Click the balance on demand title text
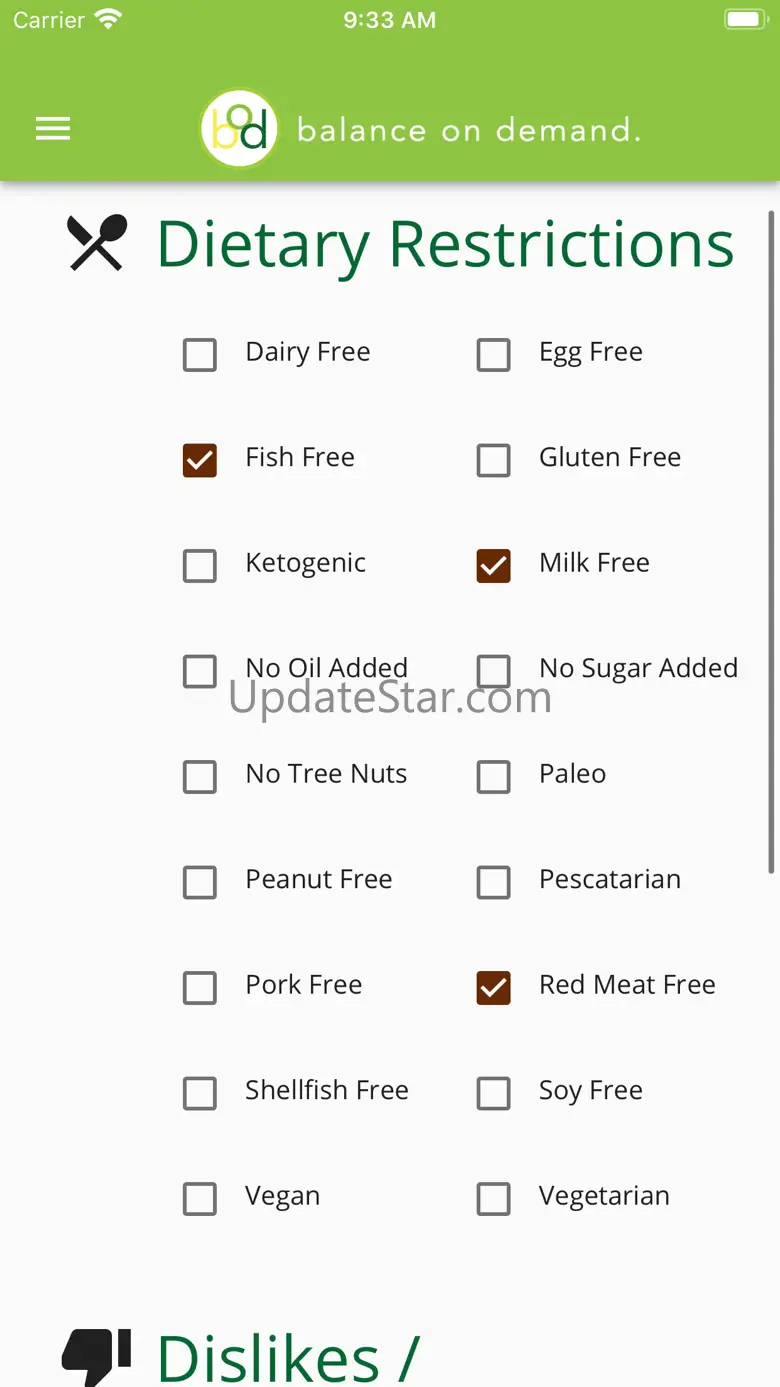 click(468, 130)
